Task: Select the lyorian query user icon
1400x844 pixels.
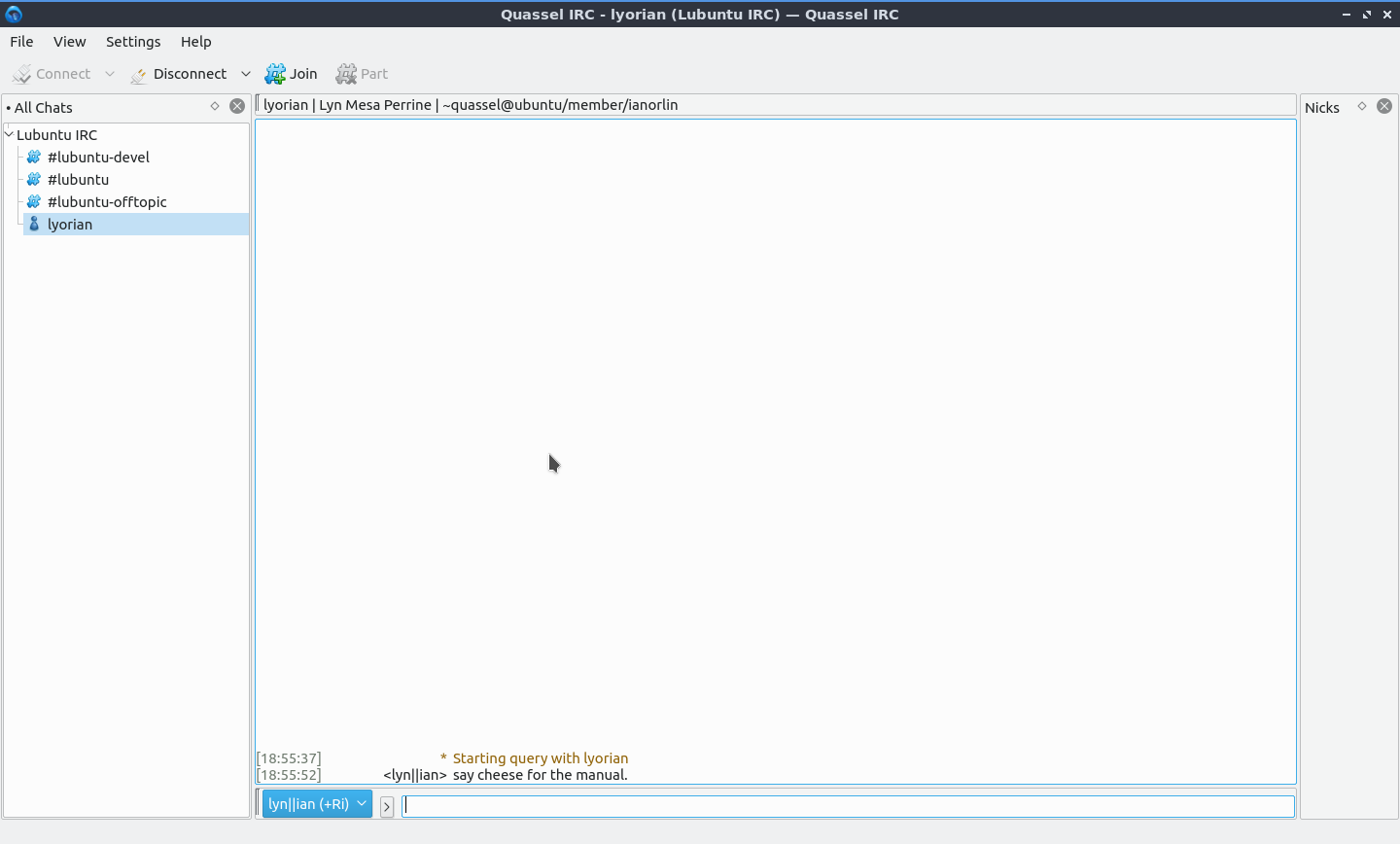Action: [34, 224]
